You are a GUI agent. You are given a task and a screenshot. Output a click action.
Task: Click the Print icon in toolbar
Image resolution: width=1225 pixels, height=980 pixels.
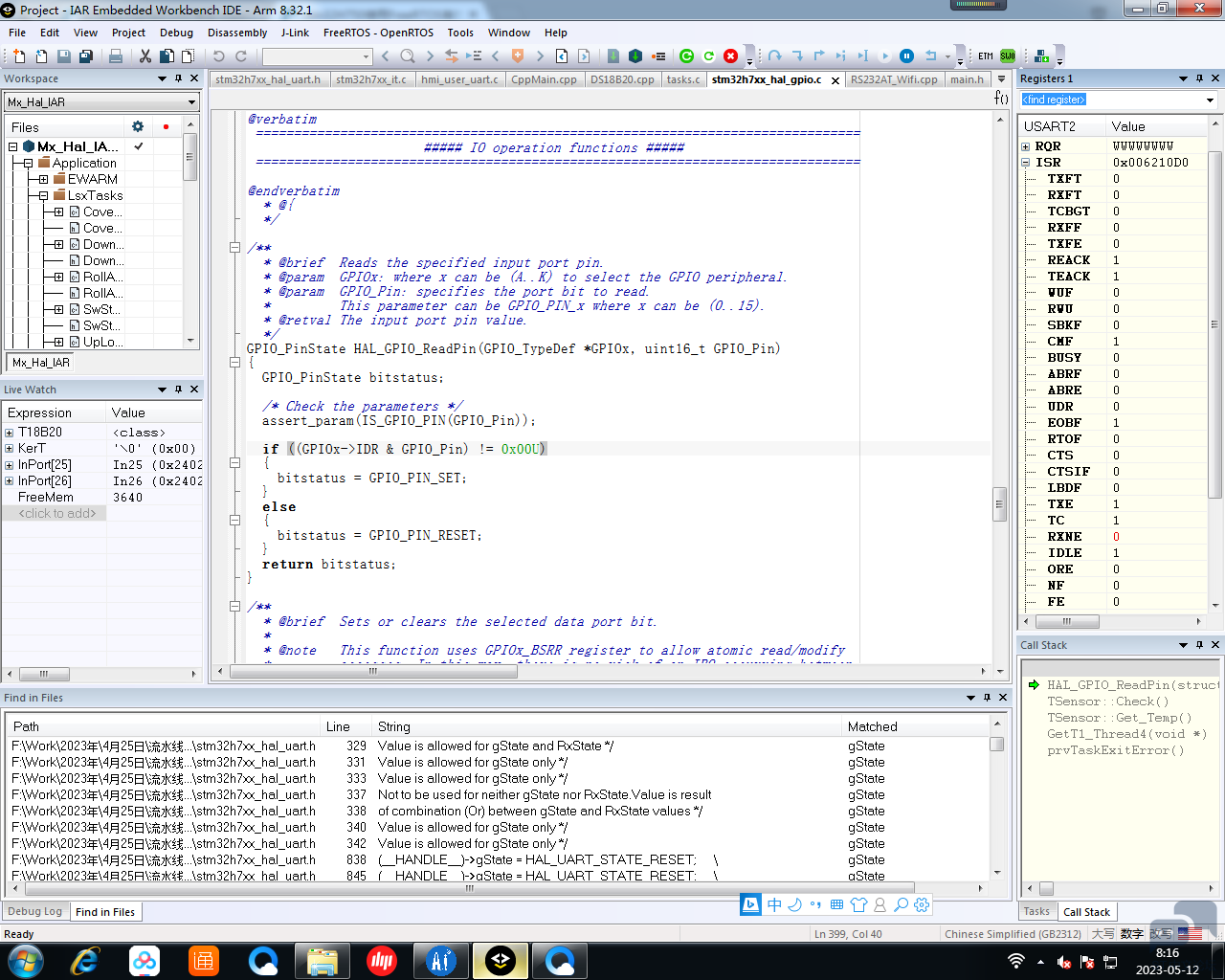point(116,56)
